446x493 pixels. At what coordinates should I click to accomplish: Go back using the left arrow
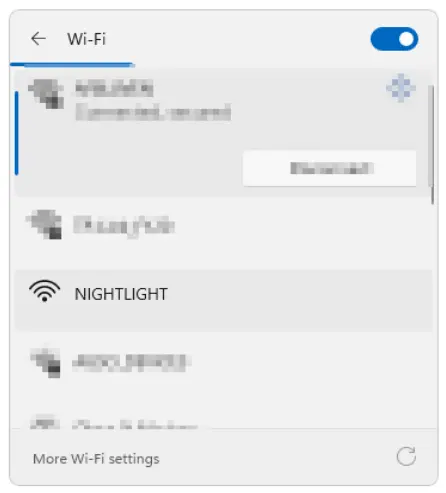coord(38,39)
